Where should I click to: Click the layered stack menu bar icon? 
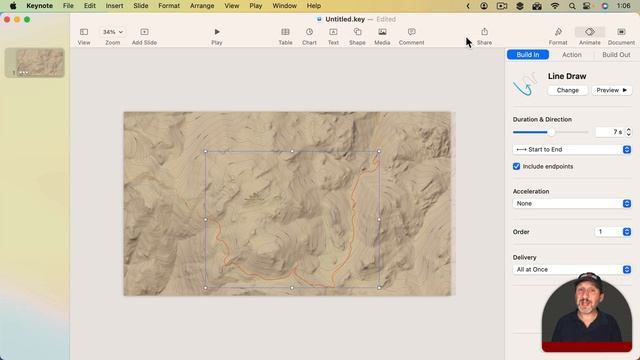tap(520, 6)
